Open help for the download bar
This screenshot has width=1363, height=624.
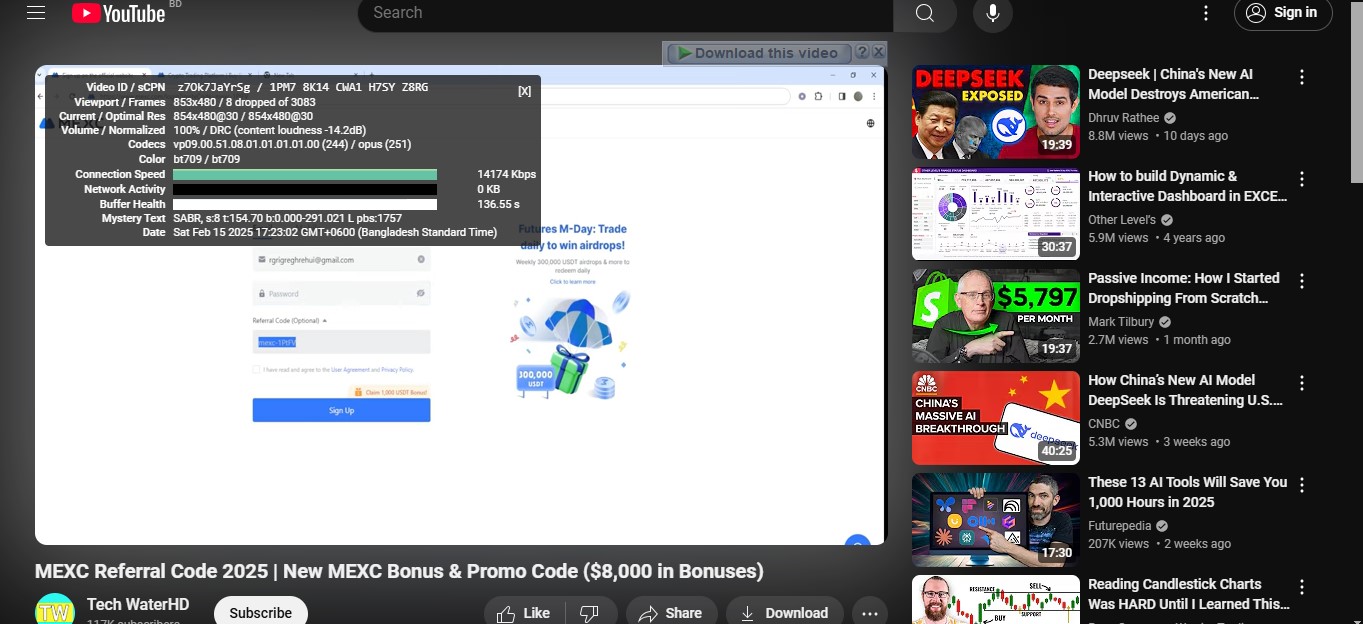[862, 52]
